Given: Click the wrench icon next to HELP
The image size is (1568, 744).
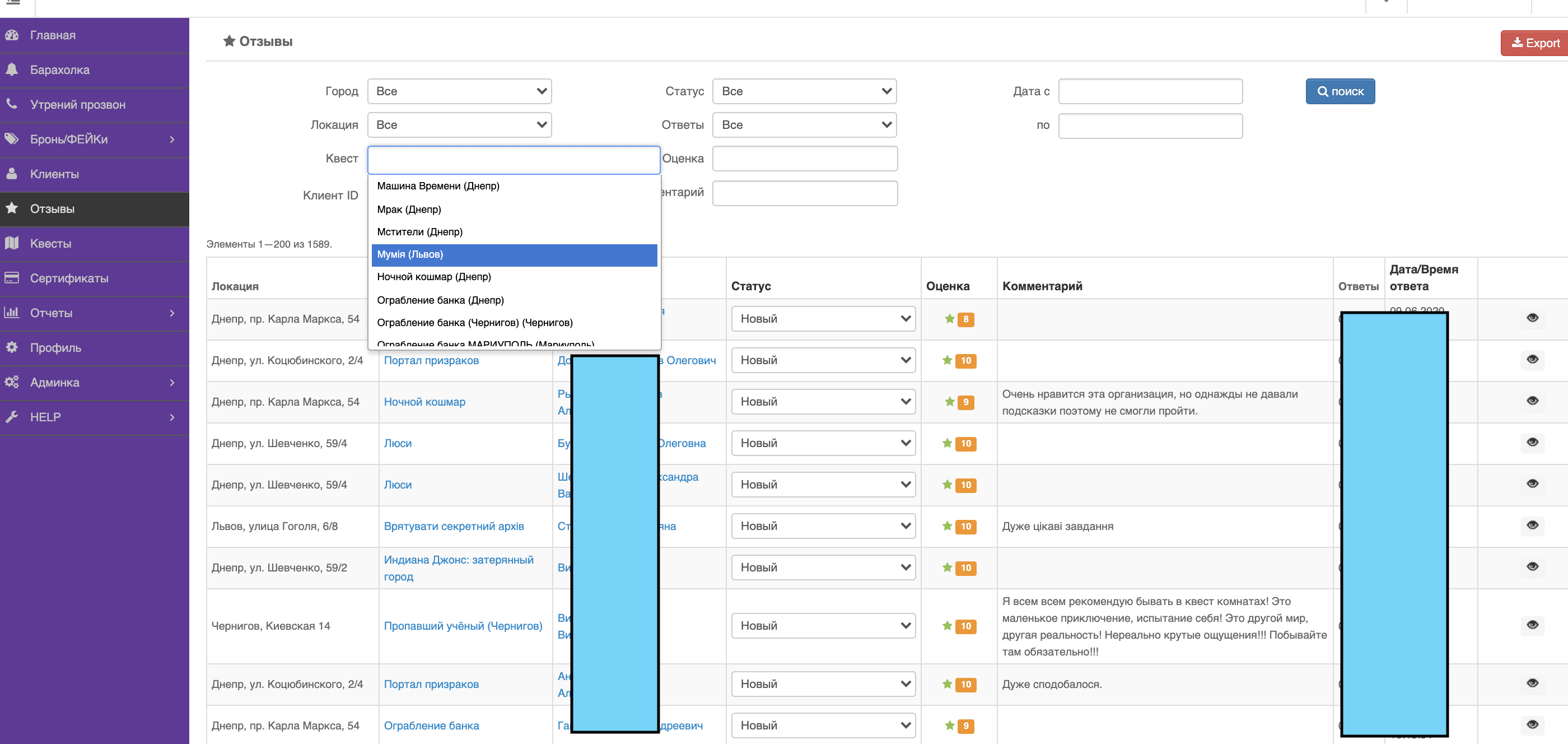Looking at the screenshot, I should (x=12, y=416).
